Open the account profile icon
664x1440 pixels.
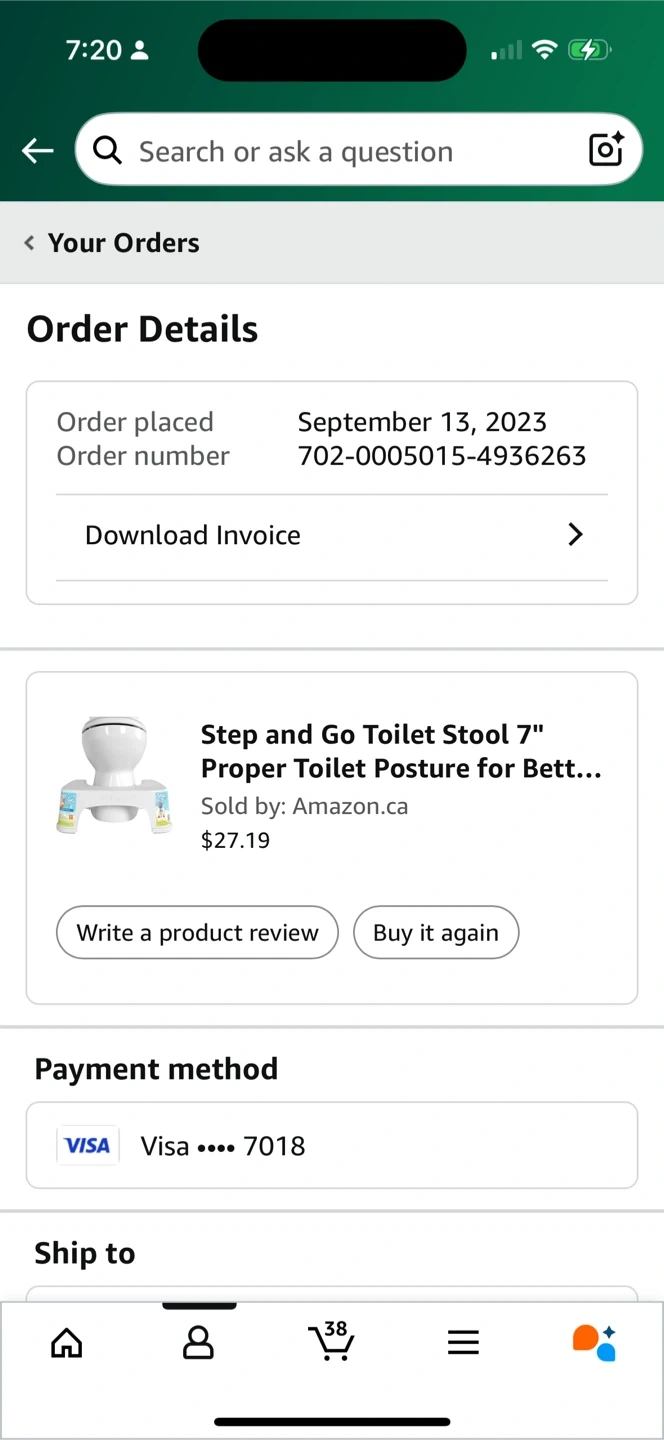pos(198,1342)
